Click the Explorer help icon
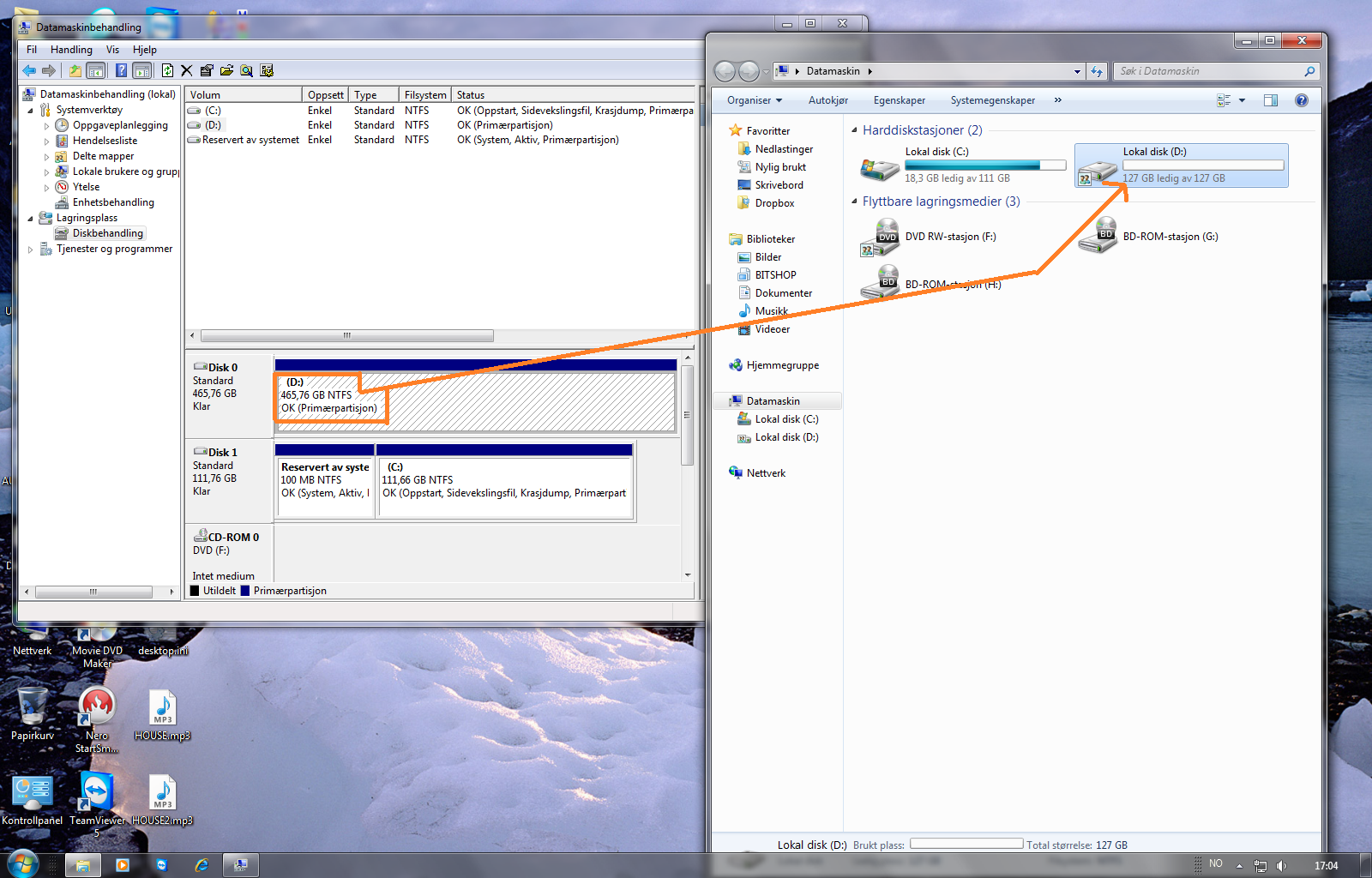The width and height of the screenshot is (1372, 878). (x=1302, y=100)
